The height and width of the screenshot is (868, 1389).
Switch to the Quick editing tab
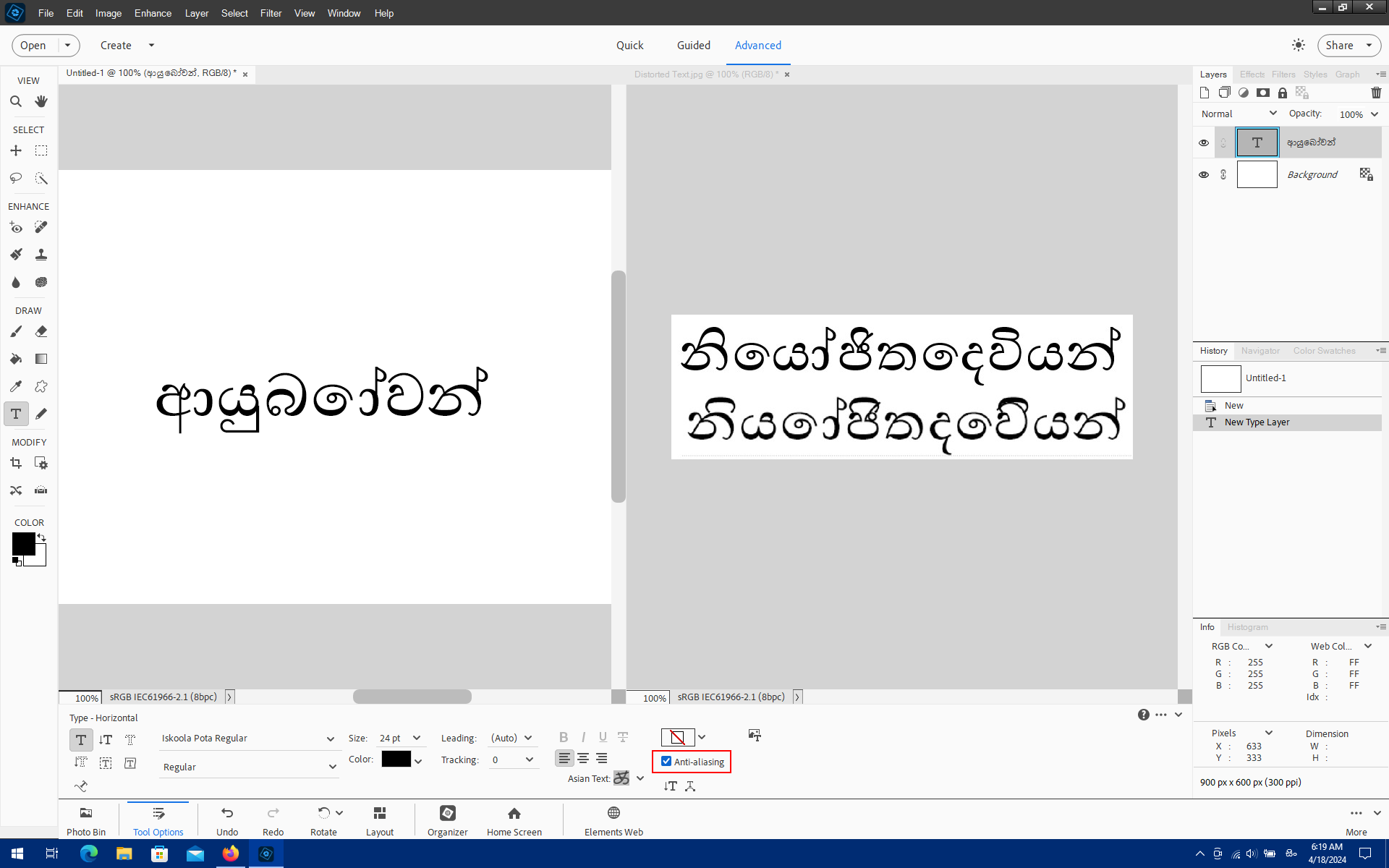click(629, 45)
